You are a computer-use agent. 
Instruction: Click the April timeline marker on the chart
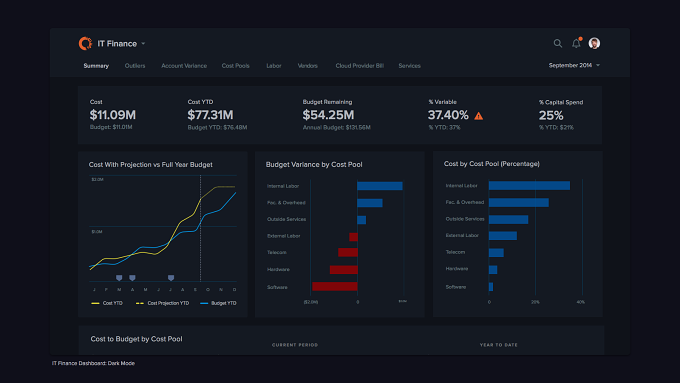click(x=132, y=278)
